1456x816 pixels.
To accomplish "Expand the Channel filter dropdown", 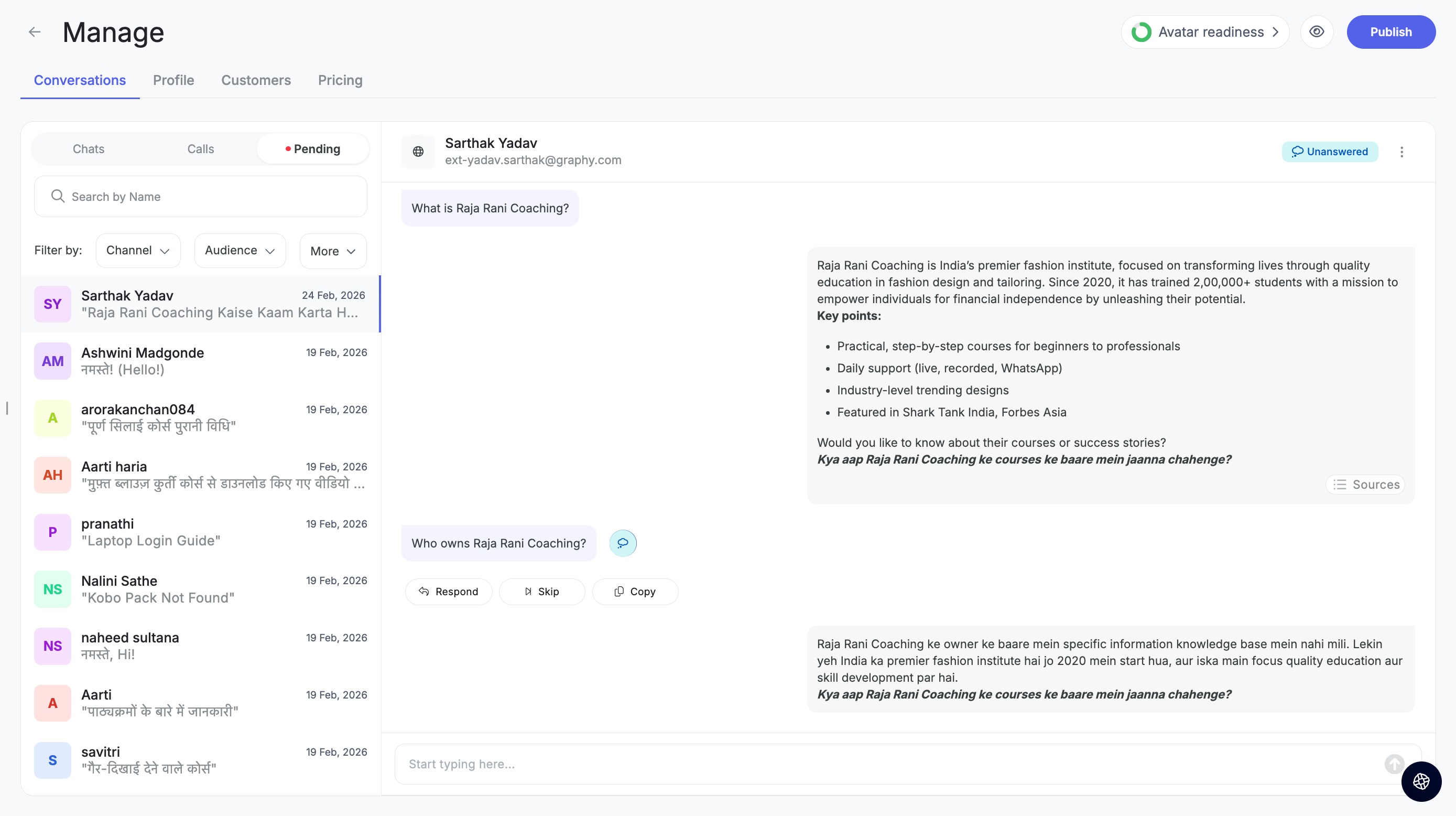I will click(x=138, y=251).
